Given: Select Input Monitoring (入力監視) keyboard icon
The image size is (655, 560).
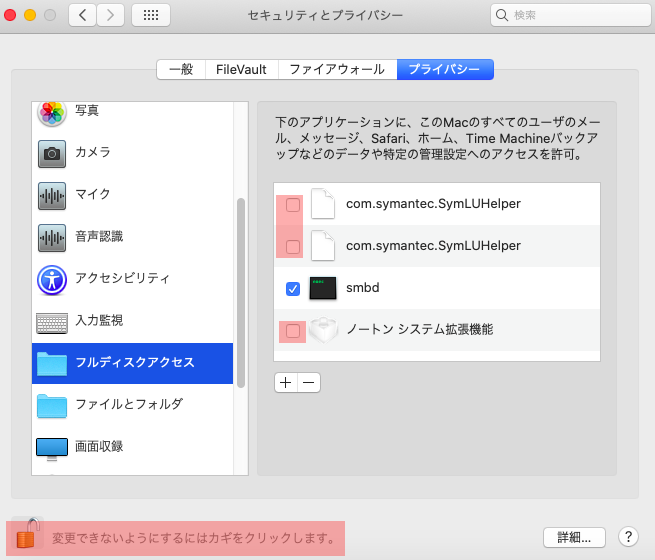Looking at the screenshot, I should coord(52,321).
